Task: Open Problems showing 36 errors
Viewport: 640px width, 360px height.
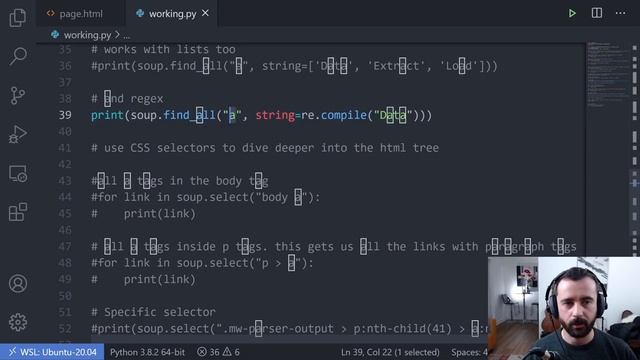Action: click(x=218, y=352)
